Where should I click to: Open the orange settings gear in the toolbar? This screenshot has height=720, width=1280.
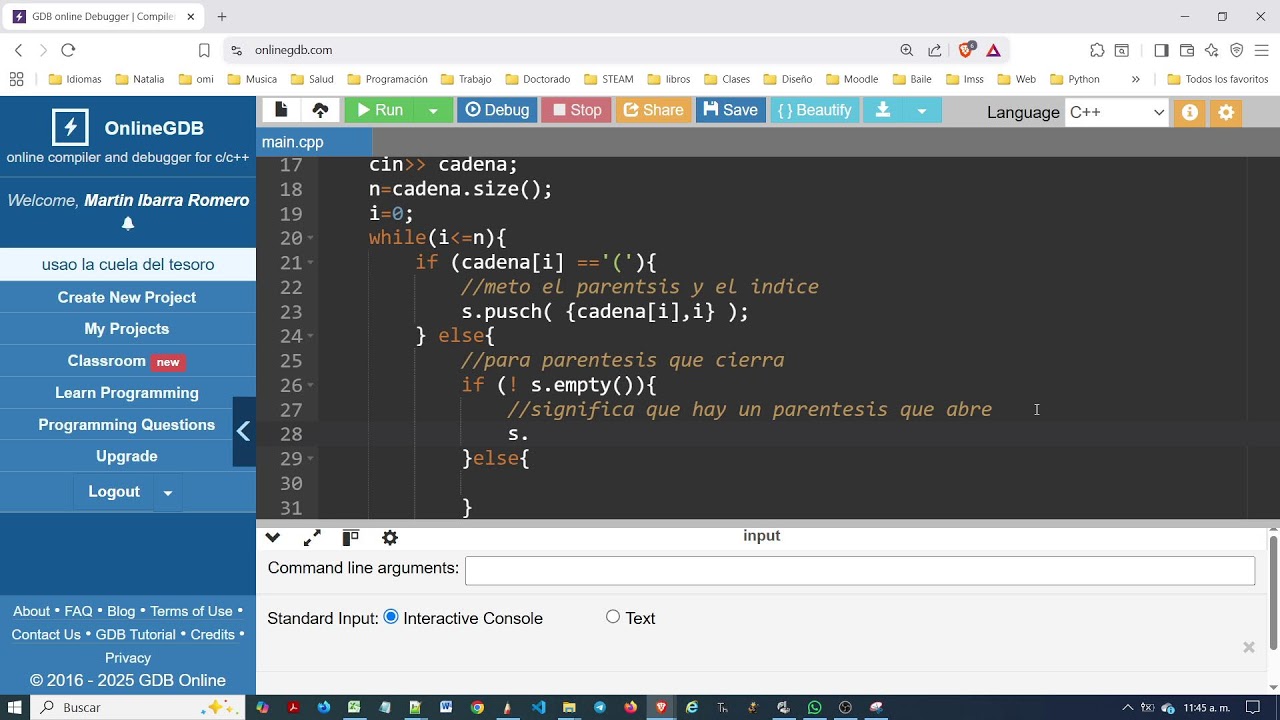tap(1226, 112)
